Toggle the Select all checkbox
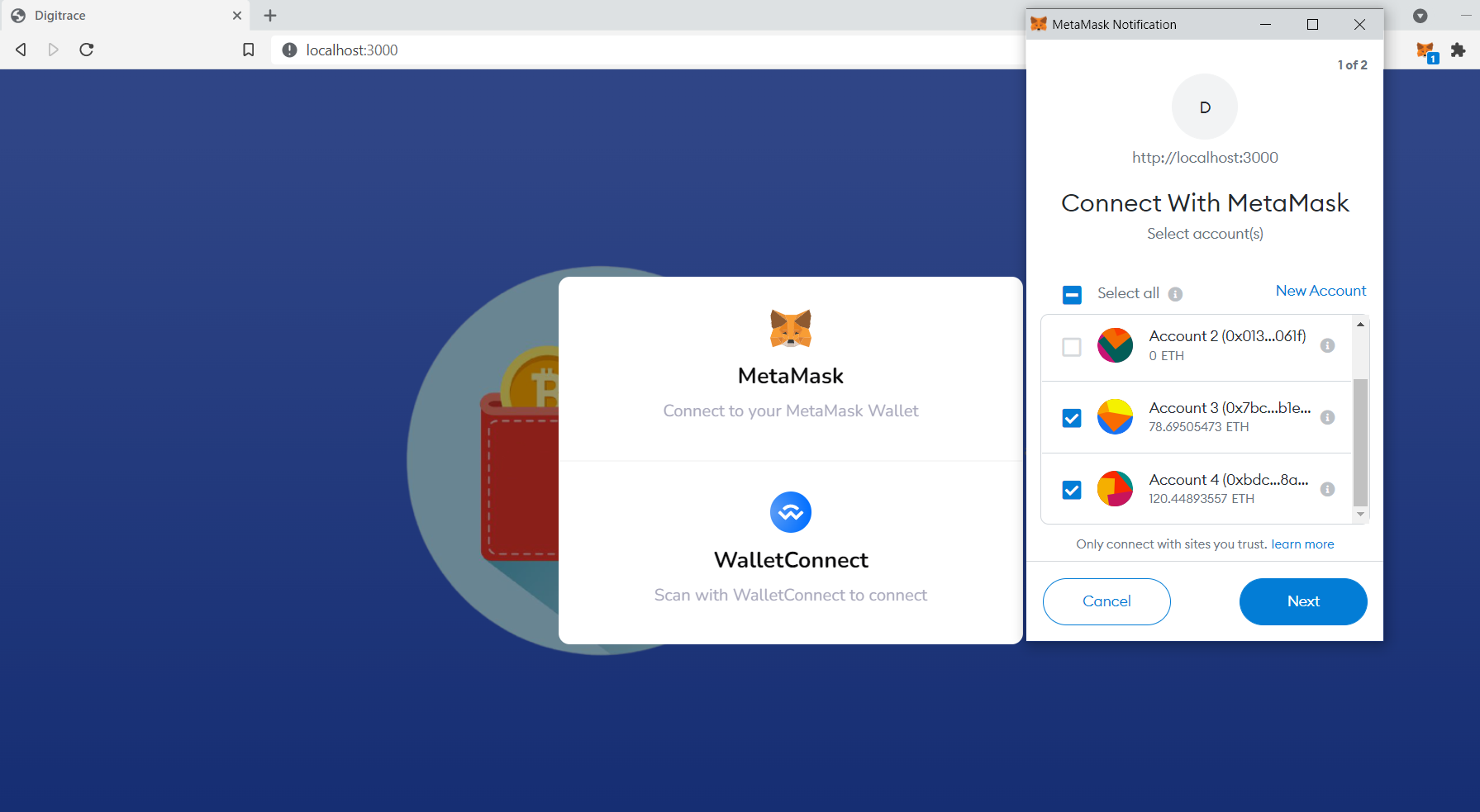 click(x=1072, y=295)
